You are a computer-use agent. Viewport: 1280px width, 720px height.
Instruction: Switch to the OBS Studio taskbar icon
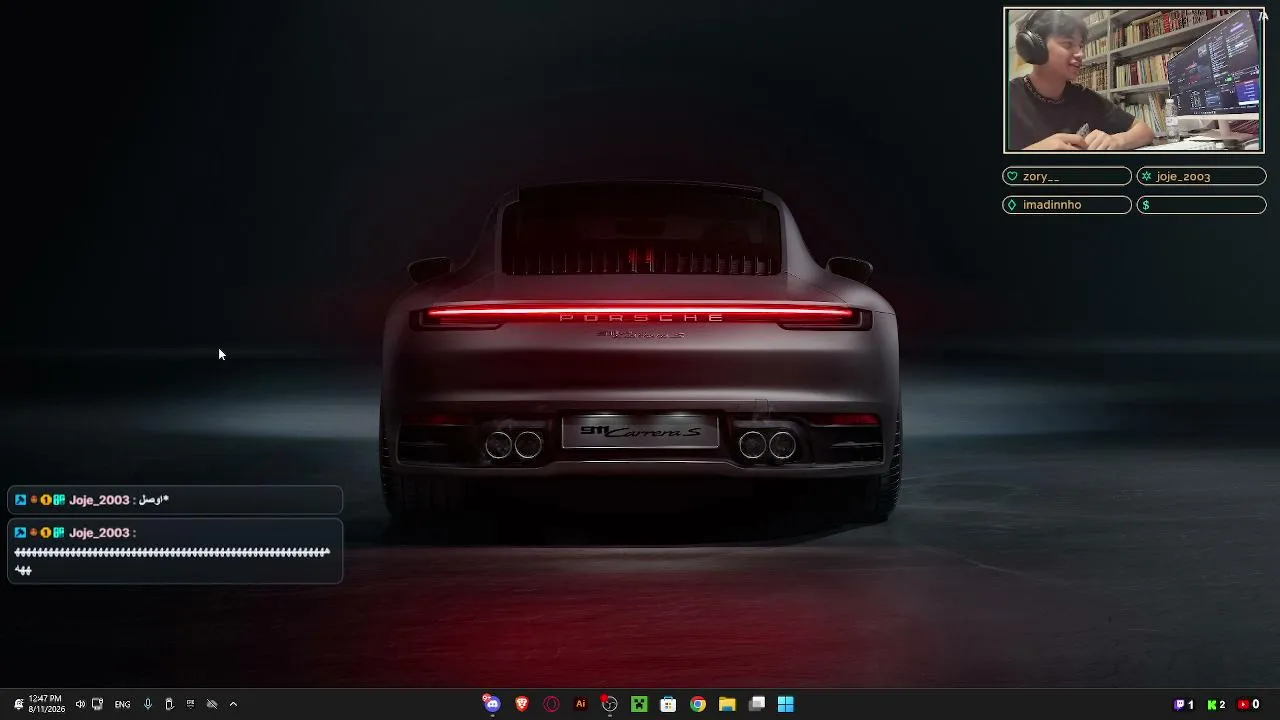(x=609, y=704)
